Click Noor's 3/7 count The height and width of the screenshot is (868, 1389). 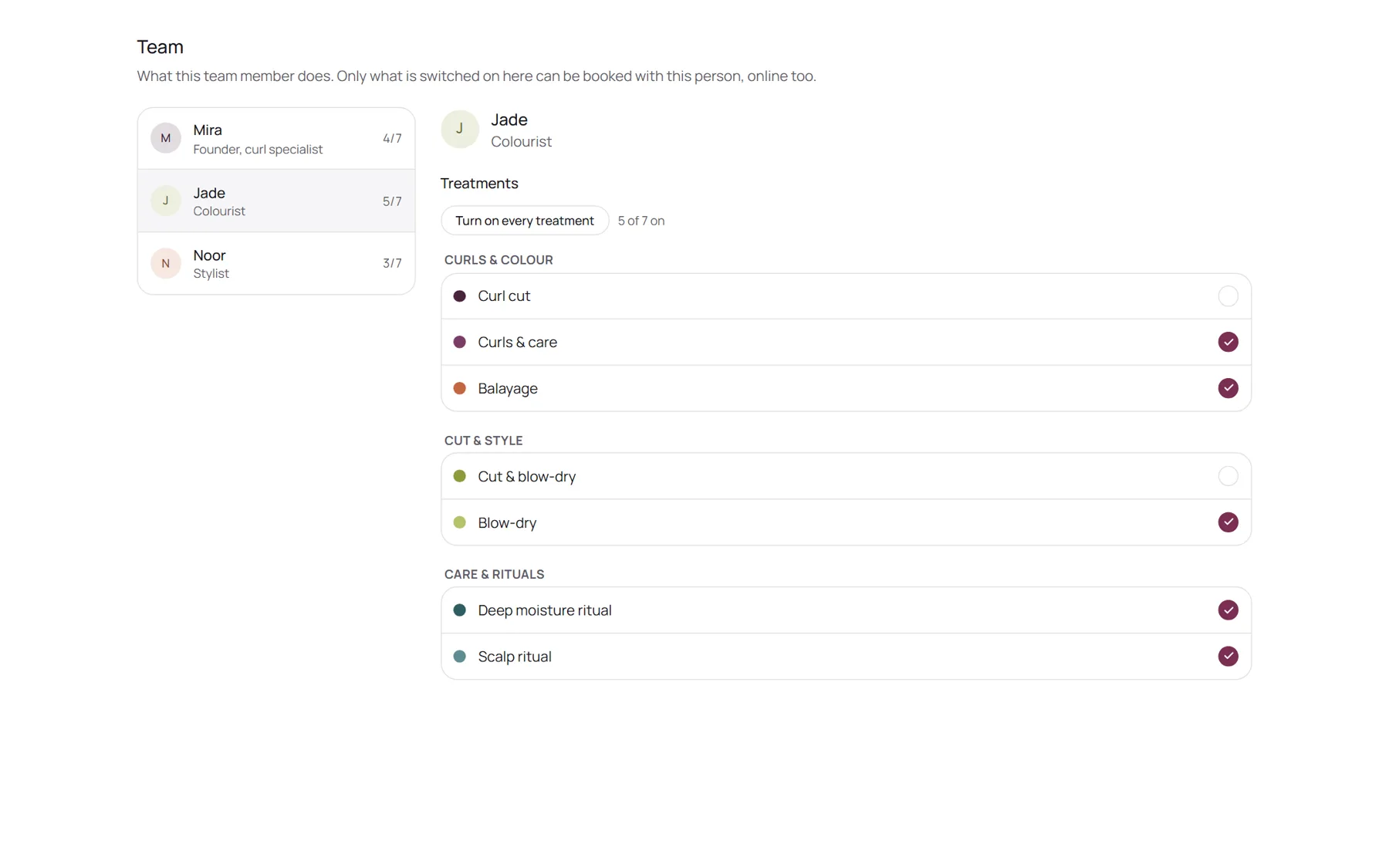coord(392,264)
